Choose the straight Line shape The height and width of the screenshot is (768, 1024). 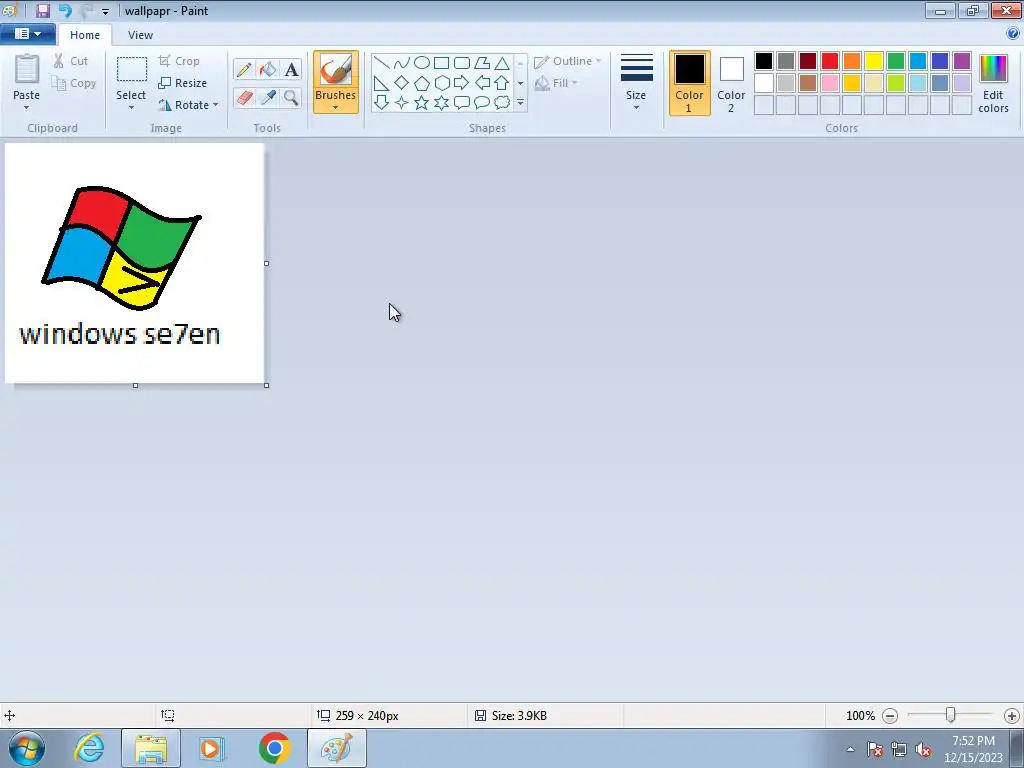click(x=381, y=63)
